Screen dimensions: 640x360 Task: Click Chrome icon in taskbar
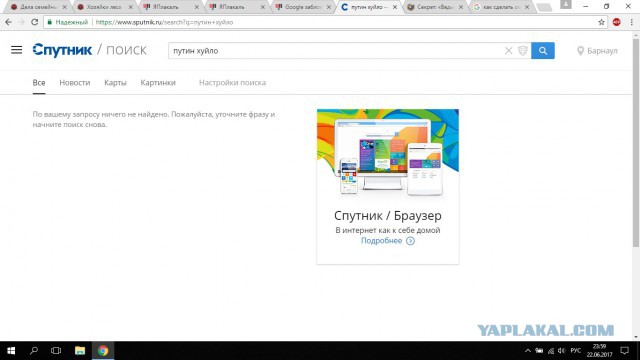click(x=103, y=351)
